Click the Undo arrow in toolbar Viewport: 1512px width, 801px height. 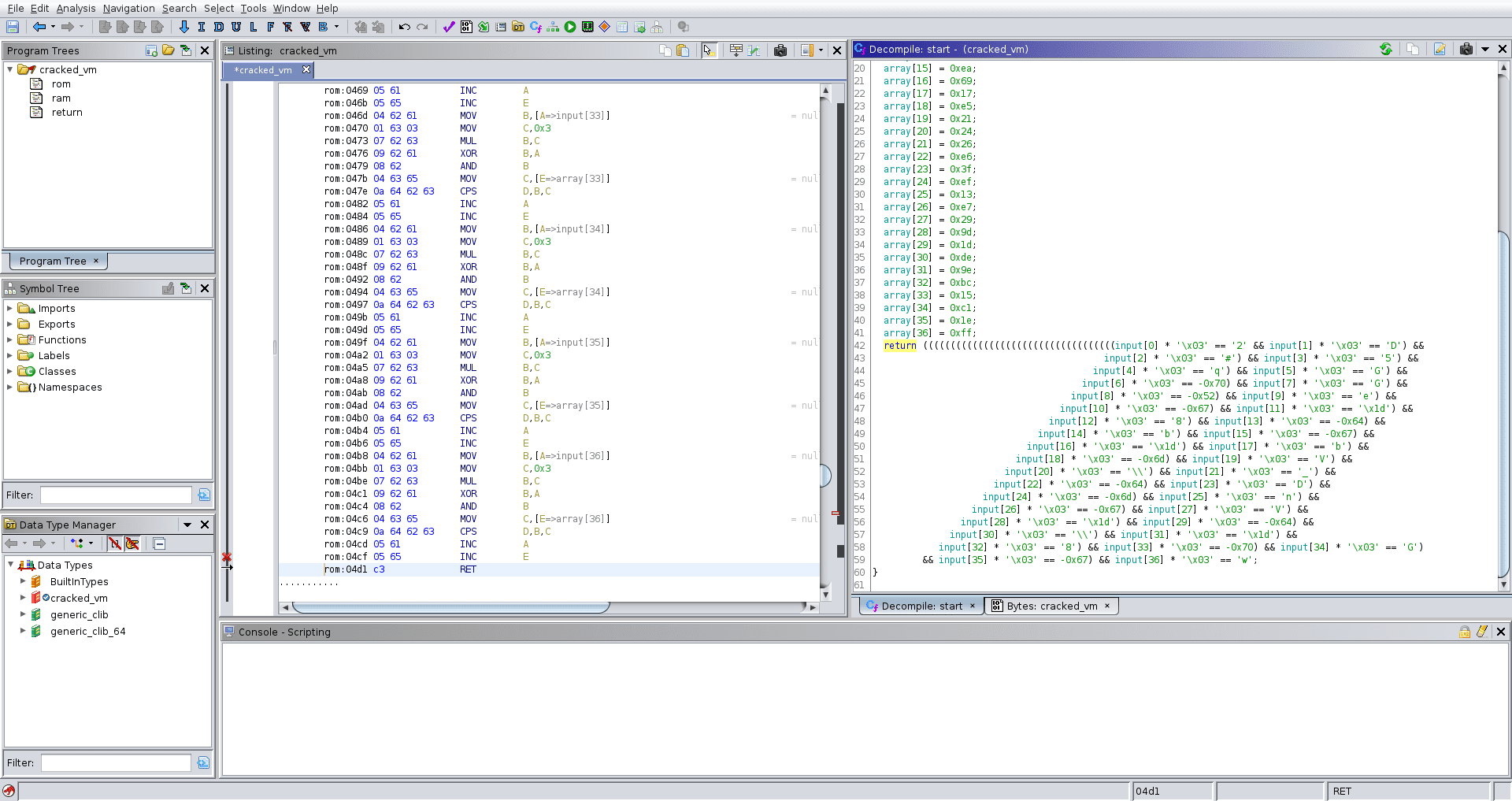404,27
